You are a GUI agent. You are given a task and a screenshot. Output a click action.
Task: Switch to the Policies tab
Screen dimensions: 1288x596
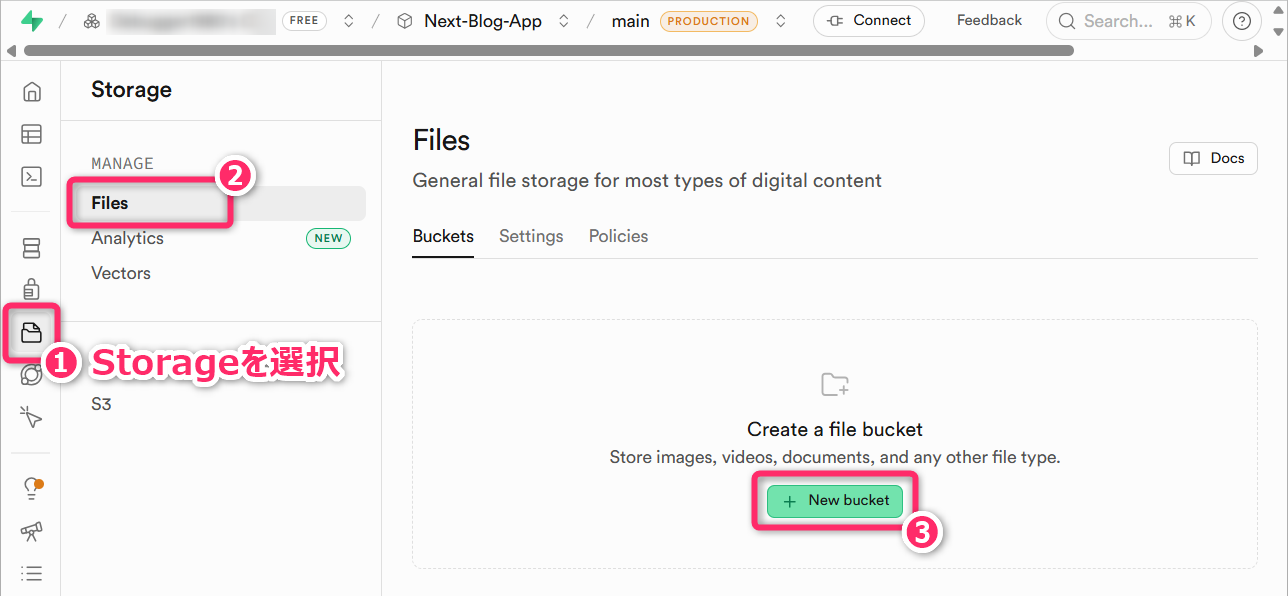tap(618, 236)
